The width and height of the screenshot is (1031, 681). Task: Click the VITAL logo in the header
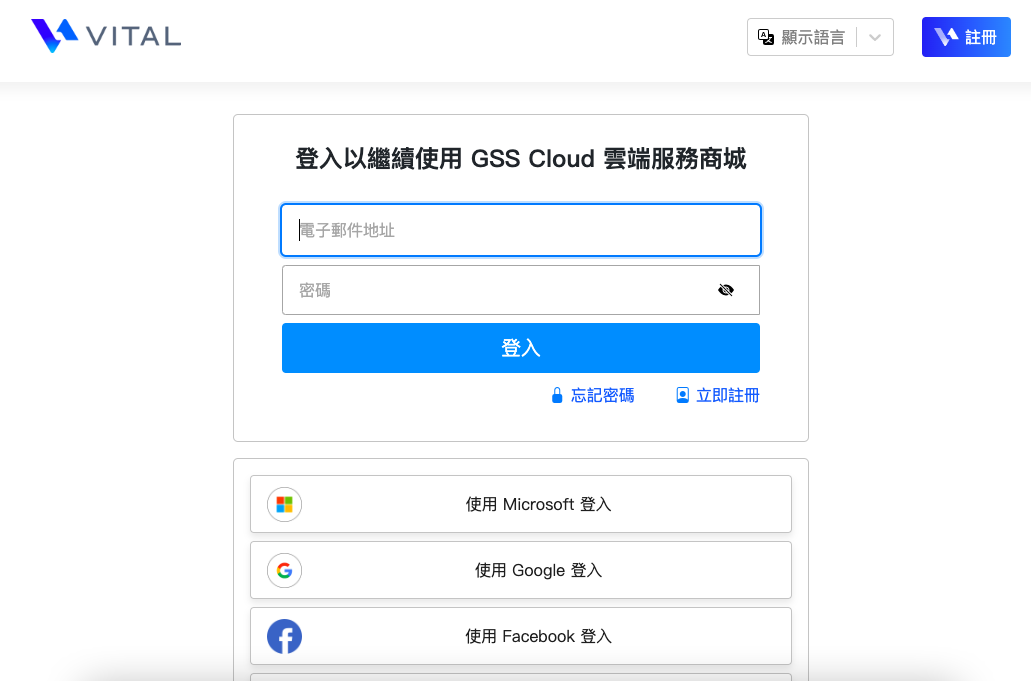(x=106, y=36)
